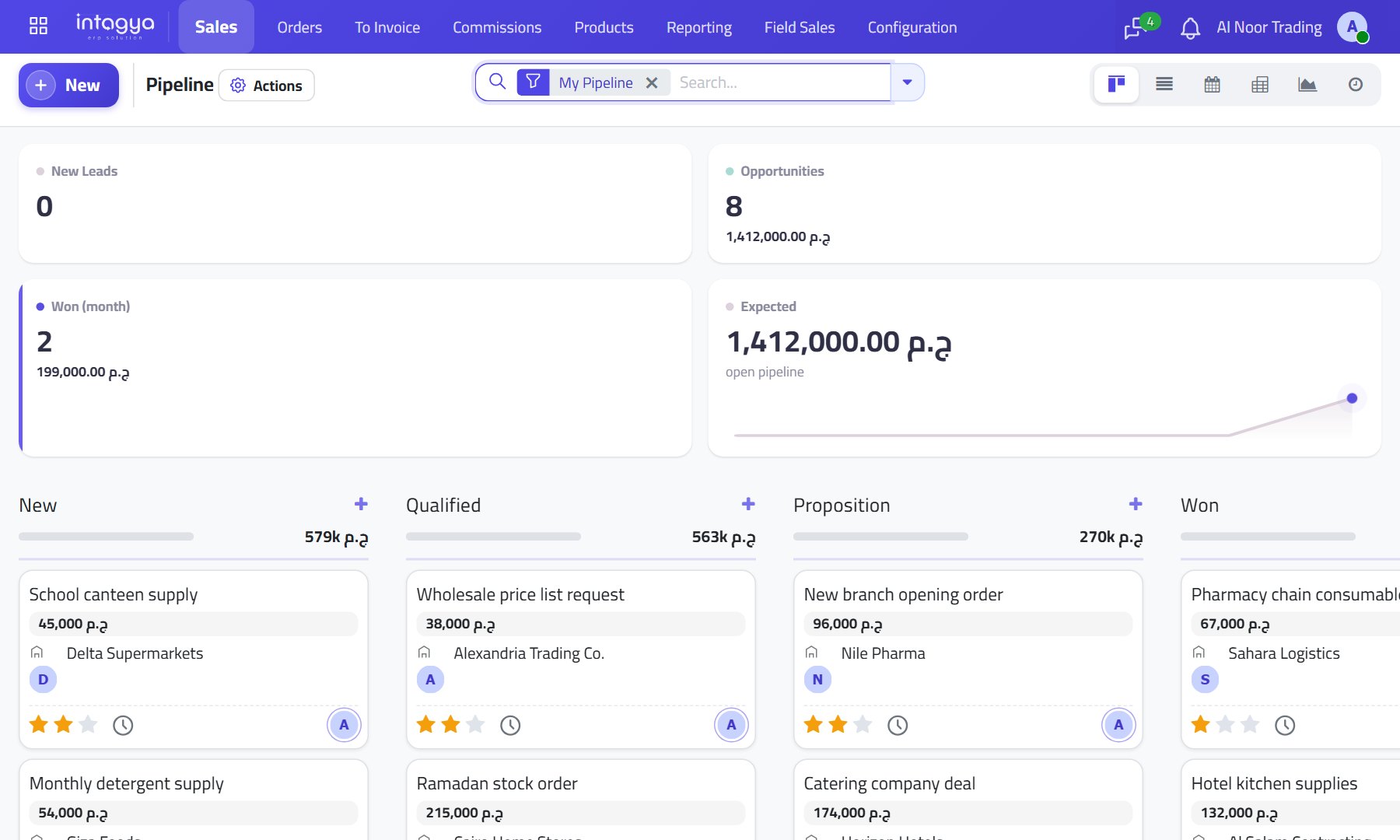Go to the Commissions menu
Viewport: 1400px width, 840px height.
(x=497, y=27)
